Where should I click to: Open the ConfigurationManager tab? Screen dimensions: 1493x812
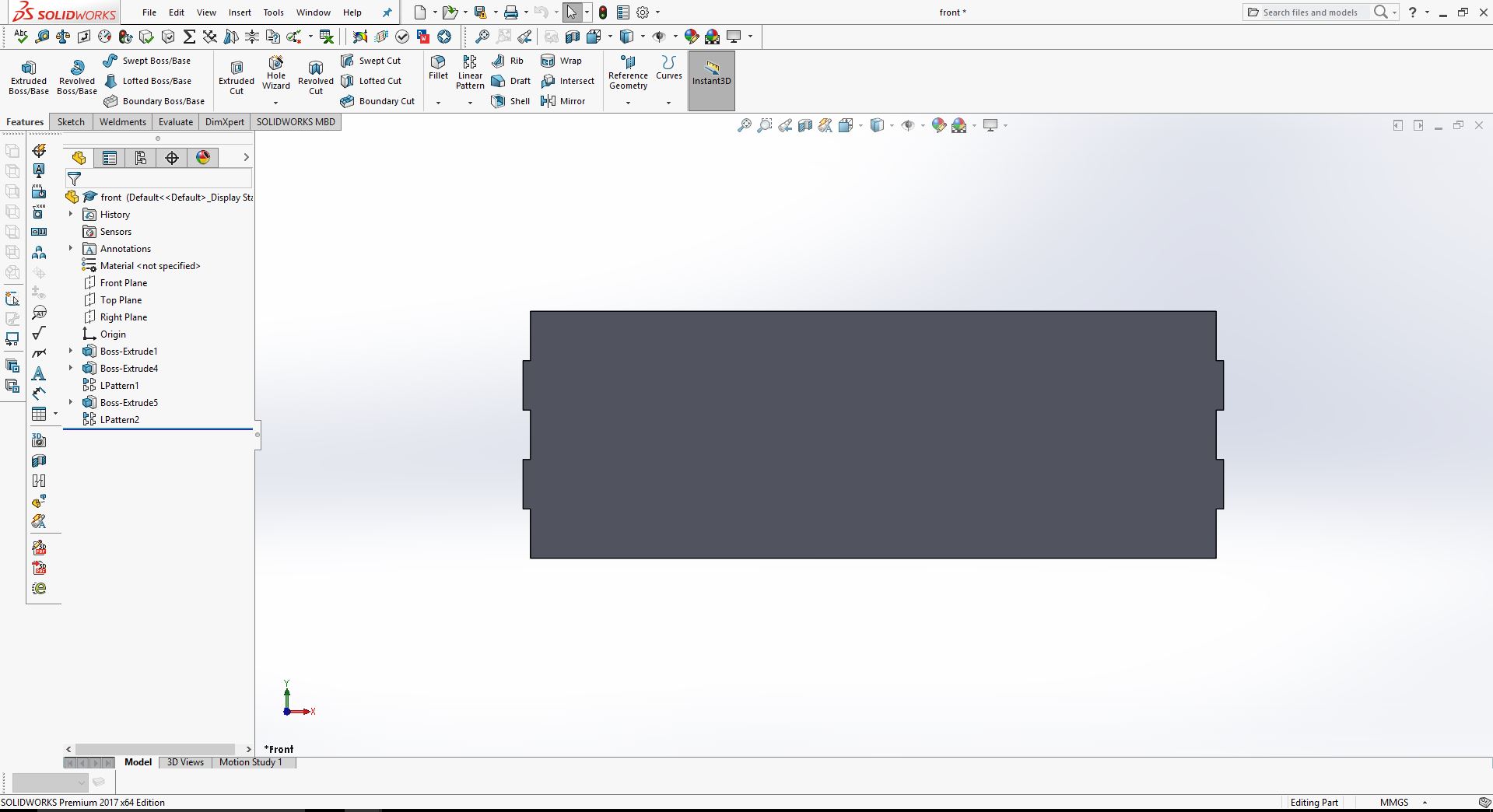(141, 158)
